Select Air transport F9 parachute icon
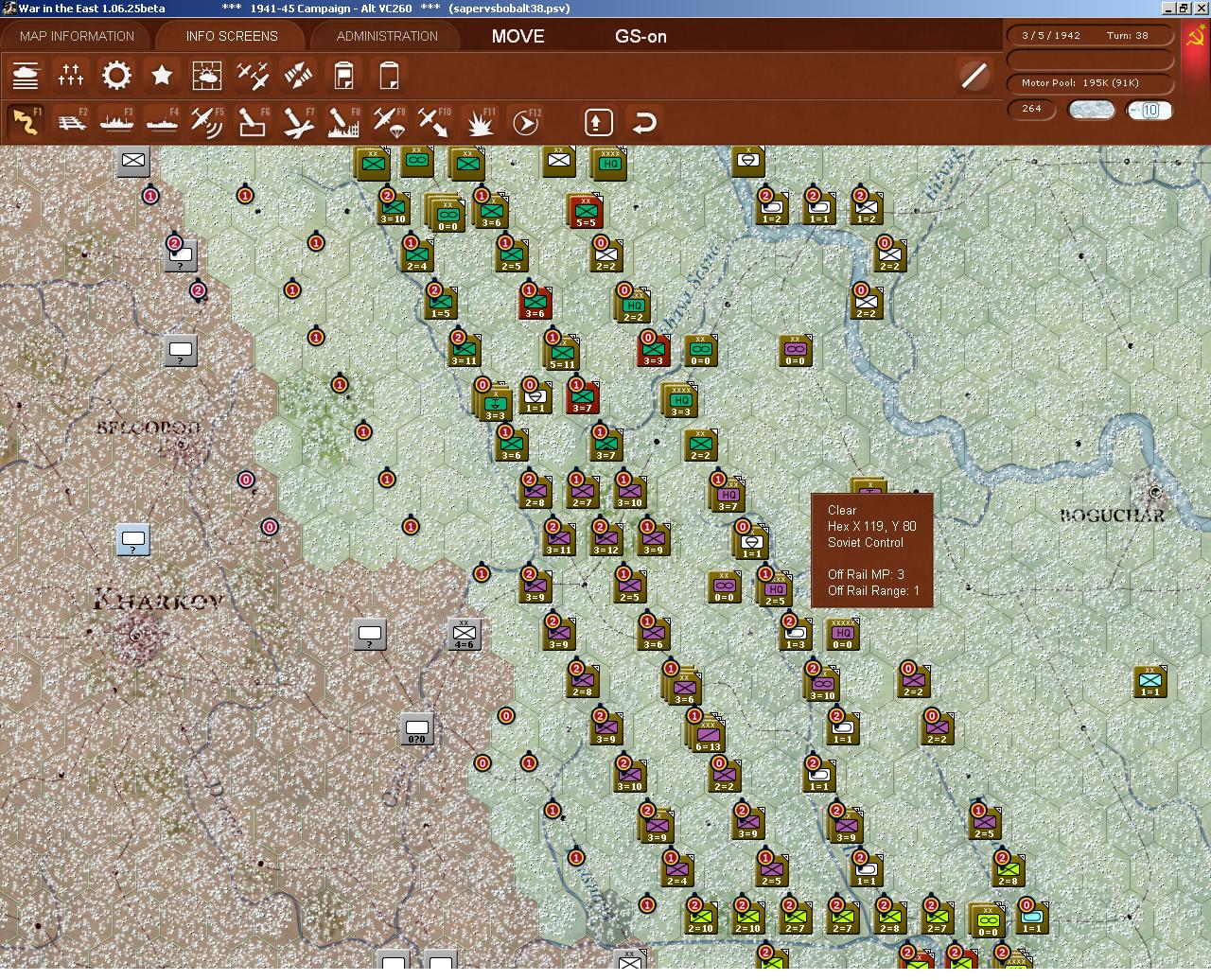Screen dimensions: 1211x980 [x=389, y=122]
